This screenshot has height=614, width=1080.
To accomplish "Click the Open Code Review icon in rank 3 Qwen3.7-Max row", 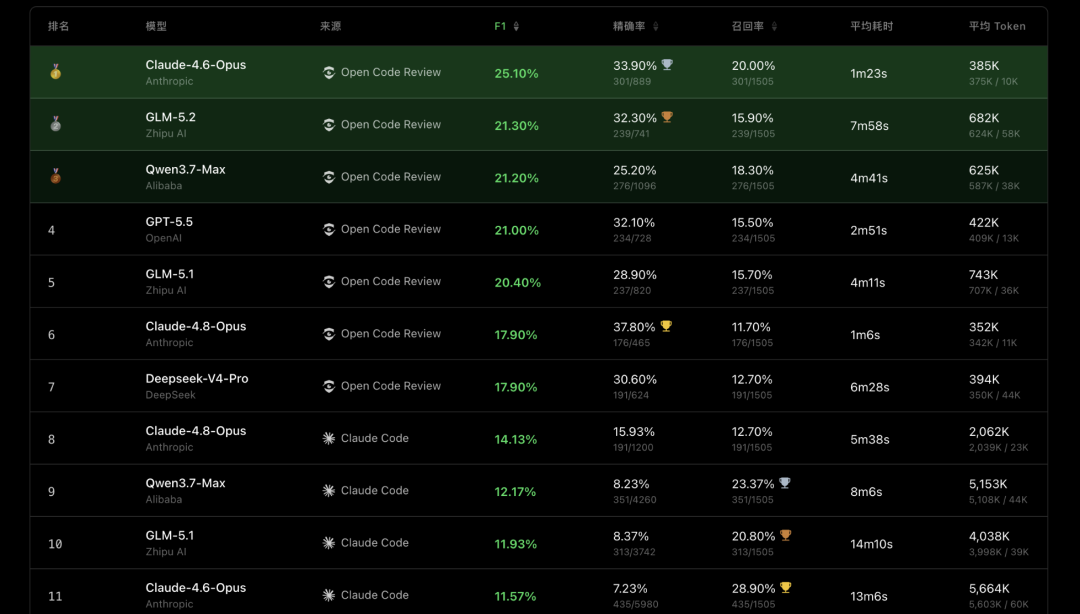I will (329, 177).
